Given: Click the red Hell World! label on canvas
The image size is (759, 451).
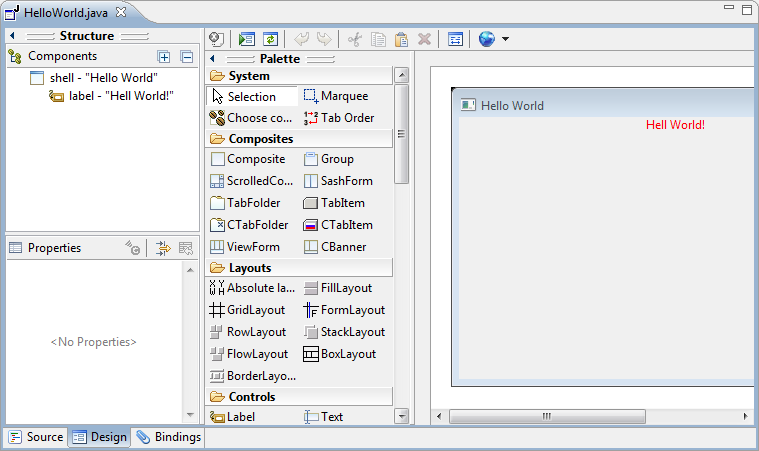Looking at the screenshot, I should click(675, 125).
